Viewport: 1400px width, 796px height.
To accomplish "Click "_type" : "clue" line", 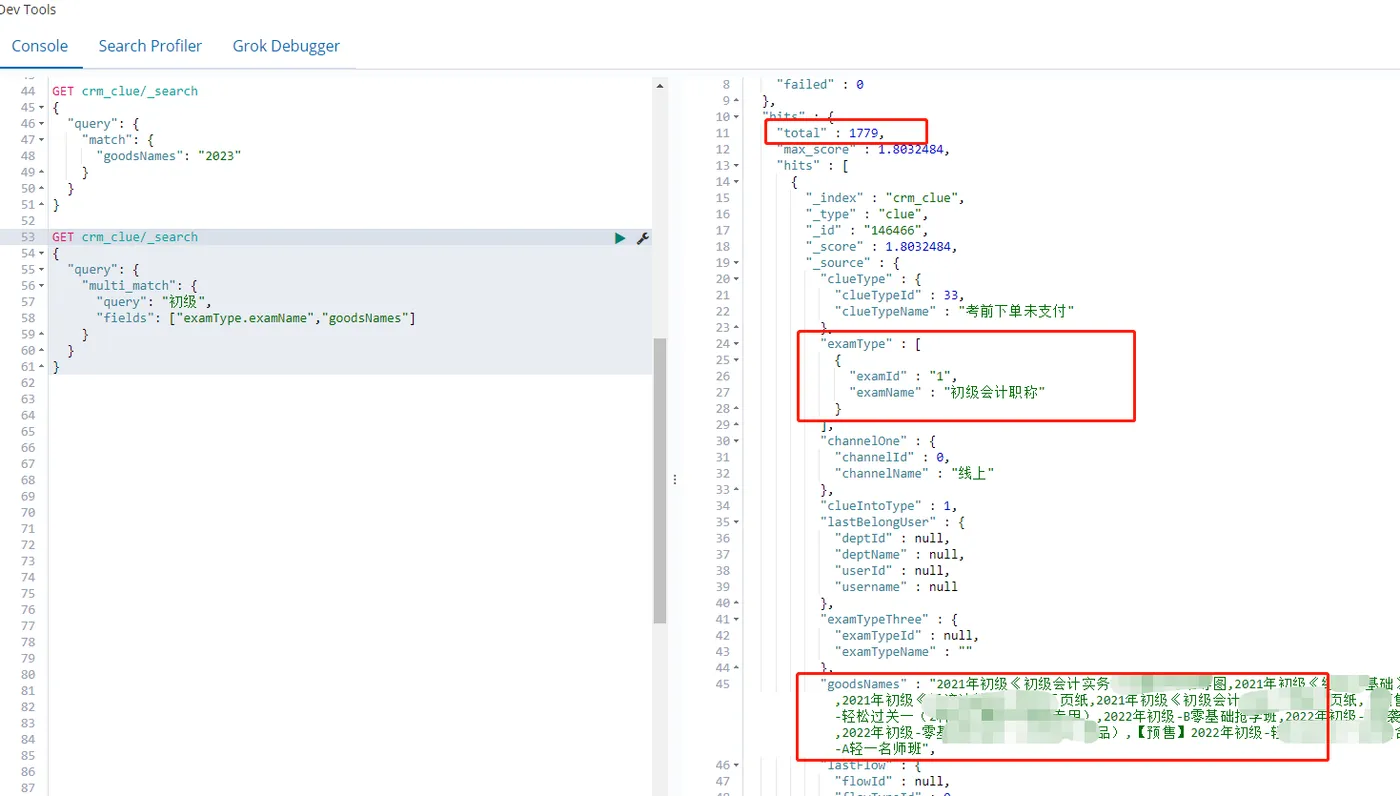I will pos(867,214).
